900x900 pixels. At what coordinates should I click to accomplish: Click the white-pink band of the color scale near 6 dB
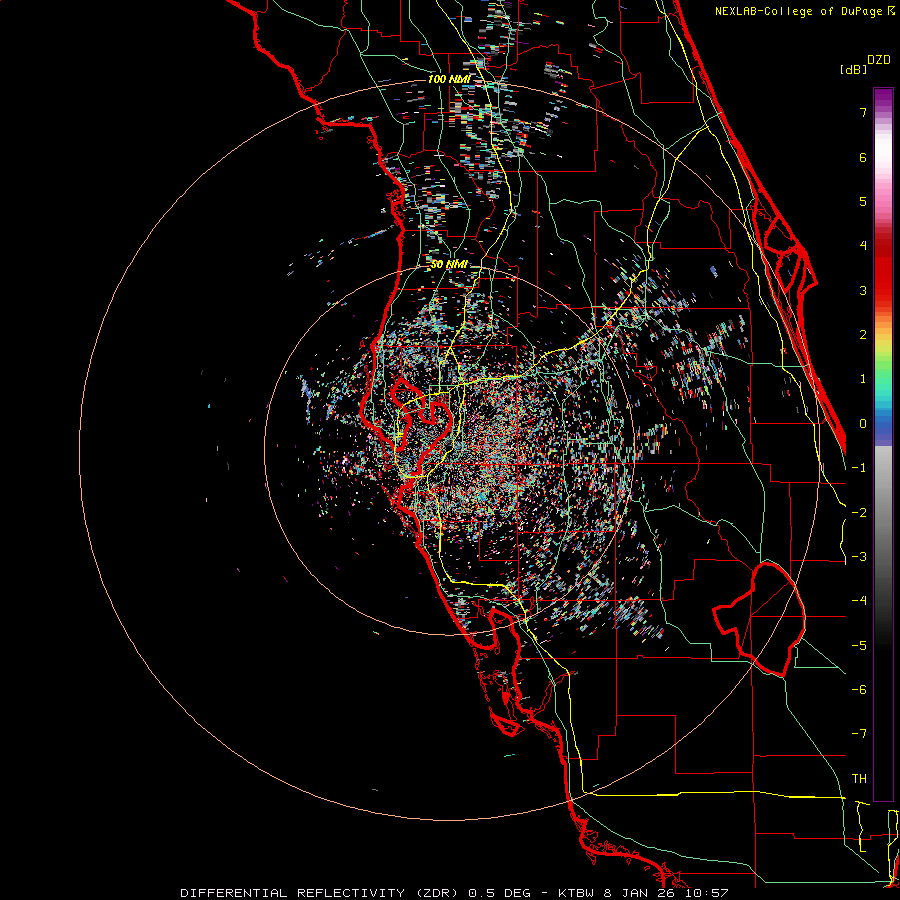883,157
